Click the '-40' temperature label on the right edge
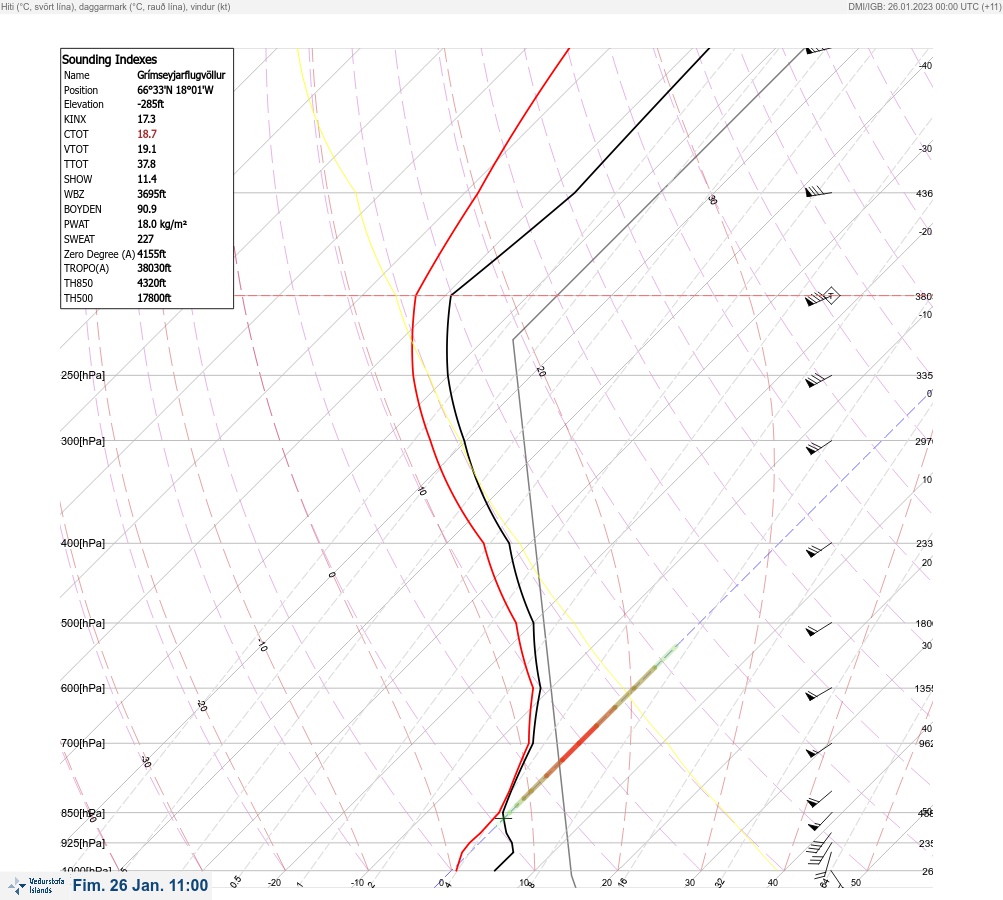The width and height of the screenshot is (1003, 900). 925,65
